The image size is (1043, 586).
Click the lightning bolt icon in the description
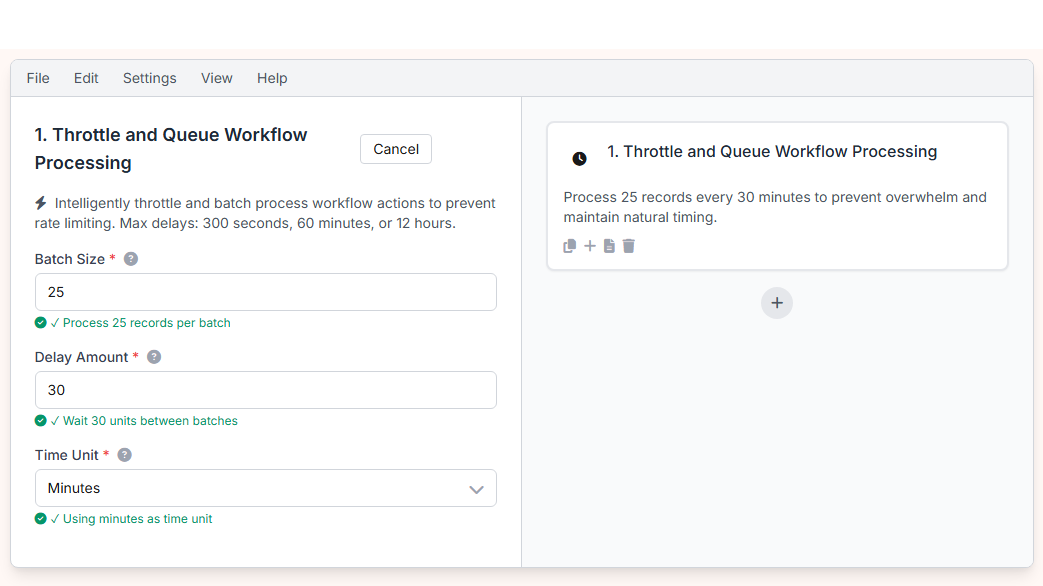tap(41, 202)
